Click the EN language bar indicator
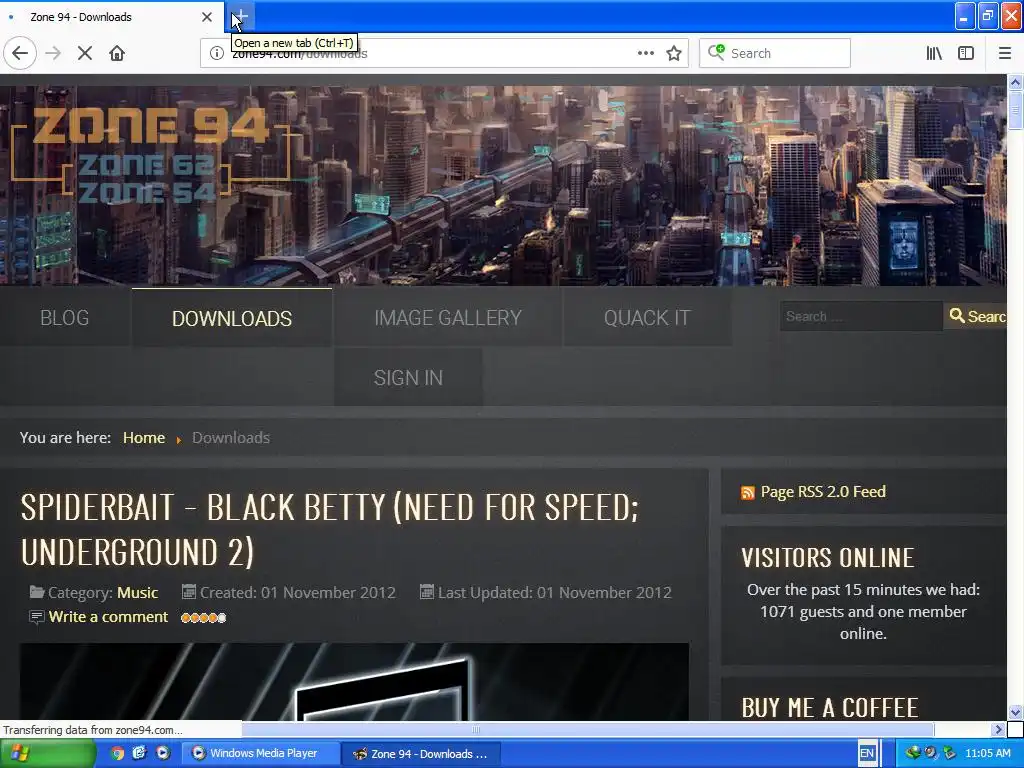The height and width of the screenshot is (768, 1024). pos(867,753)
